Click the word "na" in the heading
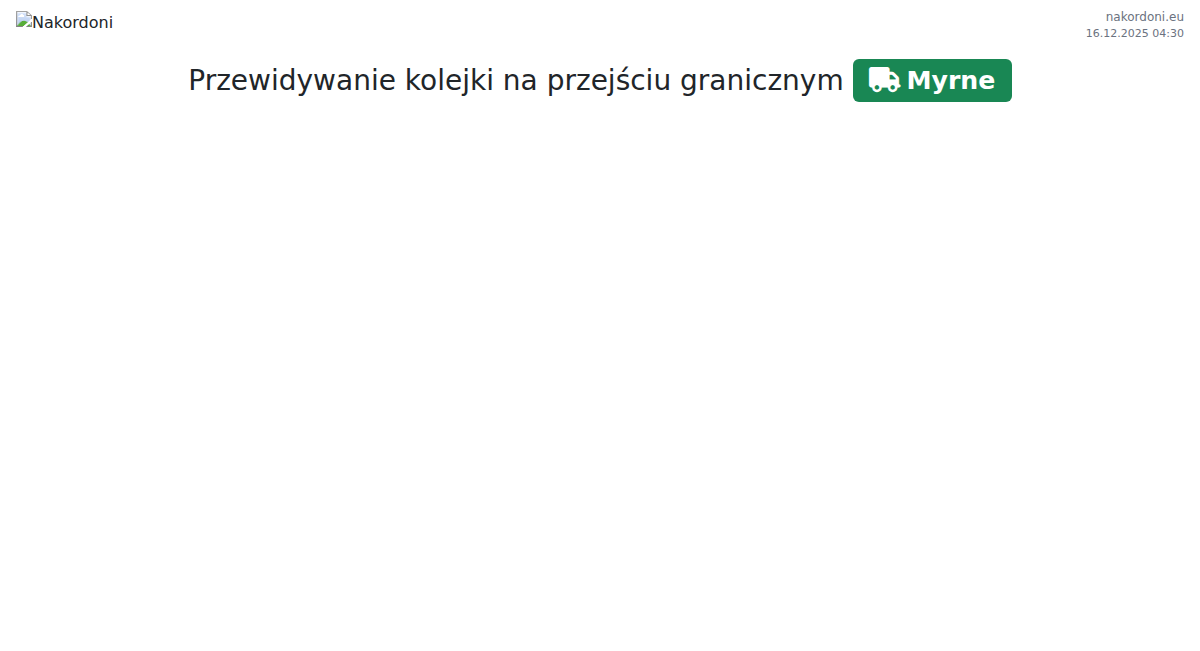The height and width of the screenshot is (651, 1200). click(520, 81)
